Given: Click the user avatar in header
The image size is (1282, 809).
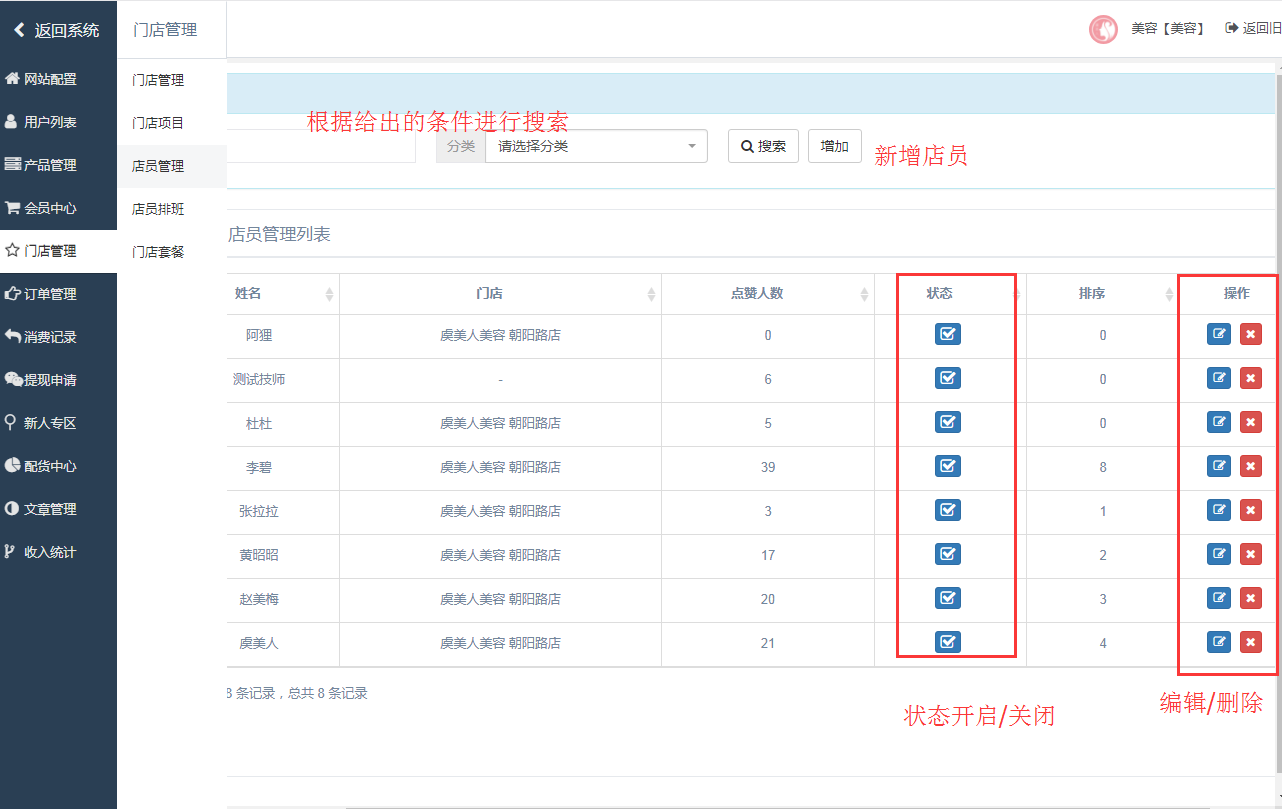Looking at the screenshot, I should (1102, 29).
